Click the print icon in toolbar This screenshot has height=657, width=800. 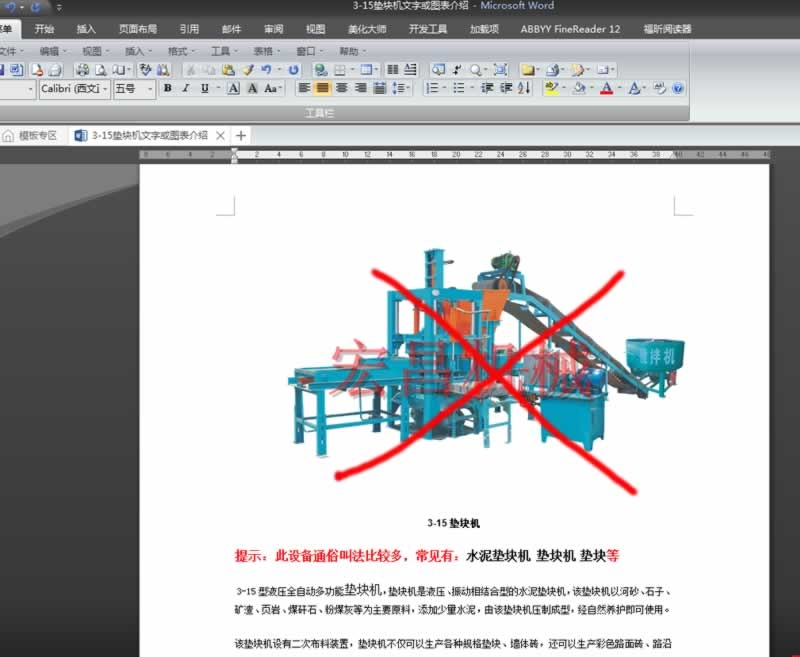pyautogui.click(x=83, y=70)
